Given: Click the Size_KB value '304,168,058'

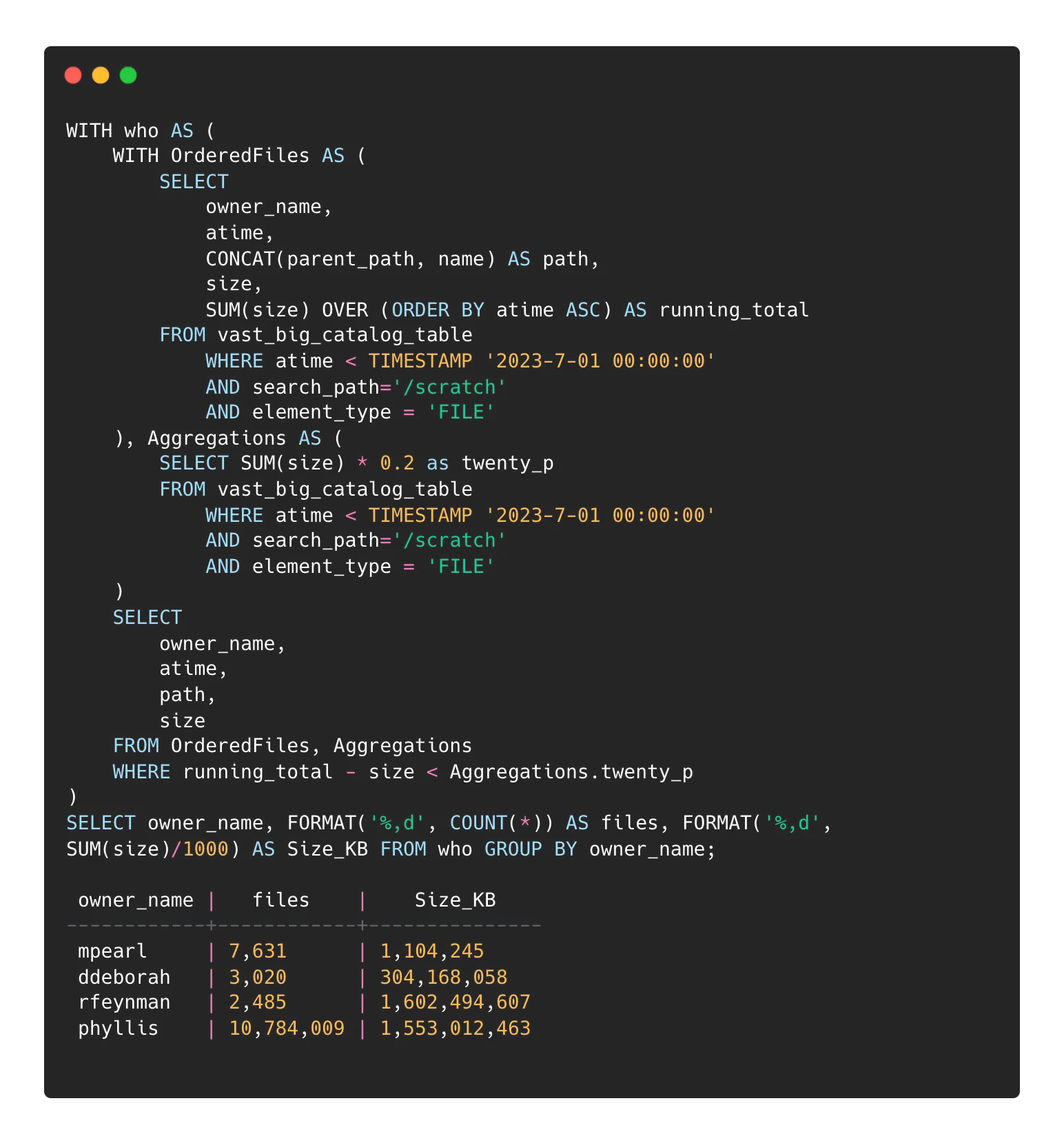Looking at the screenshot, I should click(x=444, y=978).
